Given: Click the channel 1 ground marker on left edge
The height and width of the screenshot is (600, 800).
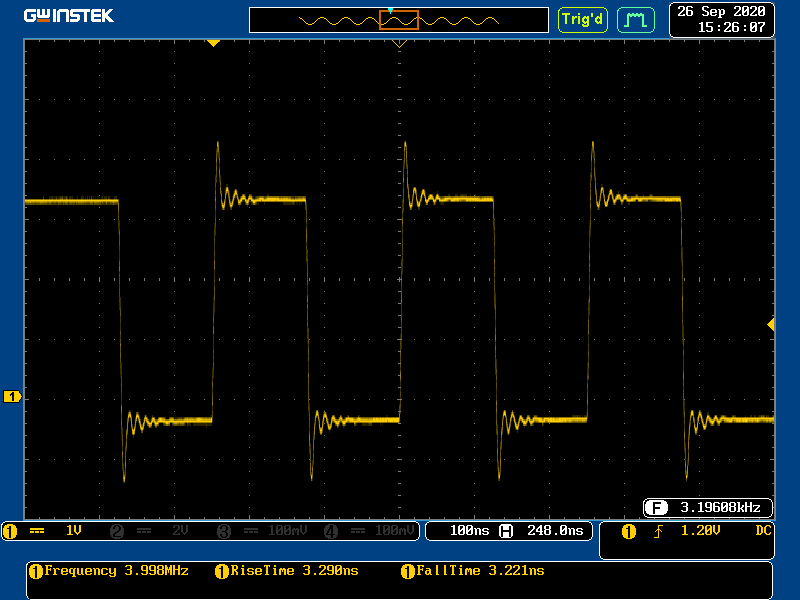Looking at the screenshot, I should (12, 397).
